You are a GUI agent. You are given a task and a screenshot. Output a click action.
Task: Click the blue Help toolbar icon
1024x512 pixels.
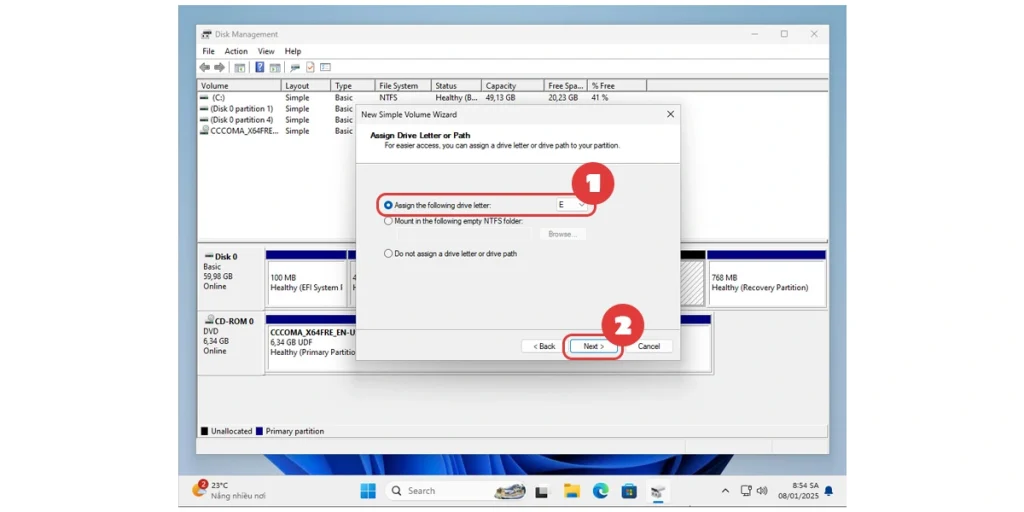(260, 67)
